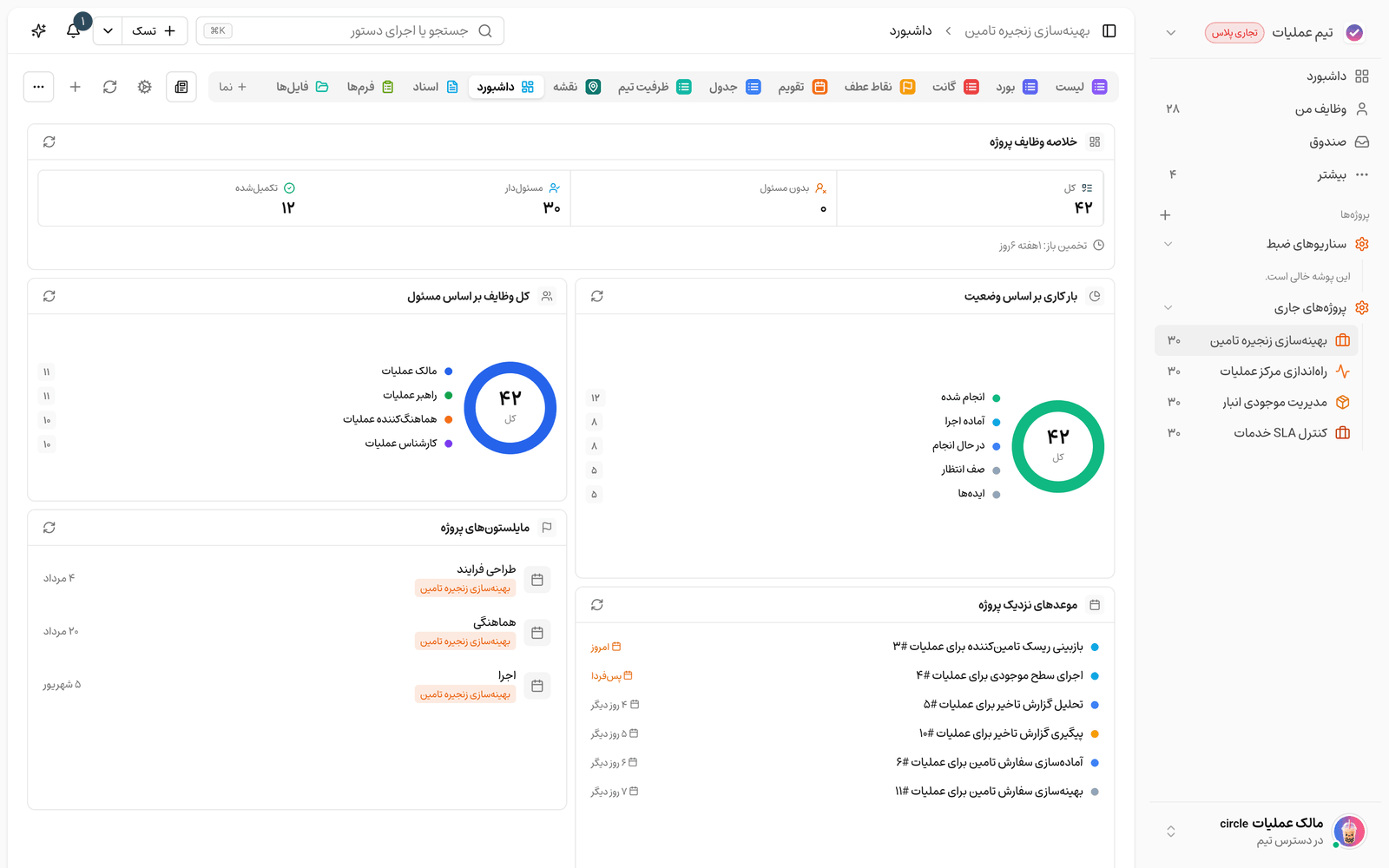Click the «بدون مسئول» summary card
This screenshot has height=868, width=1389.
click(704, 198)
